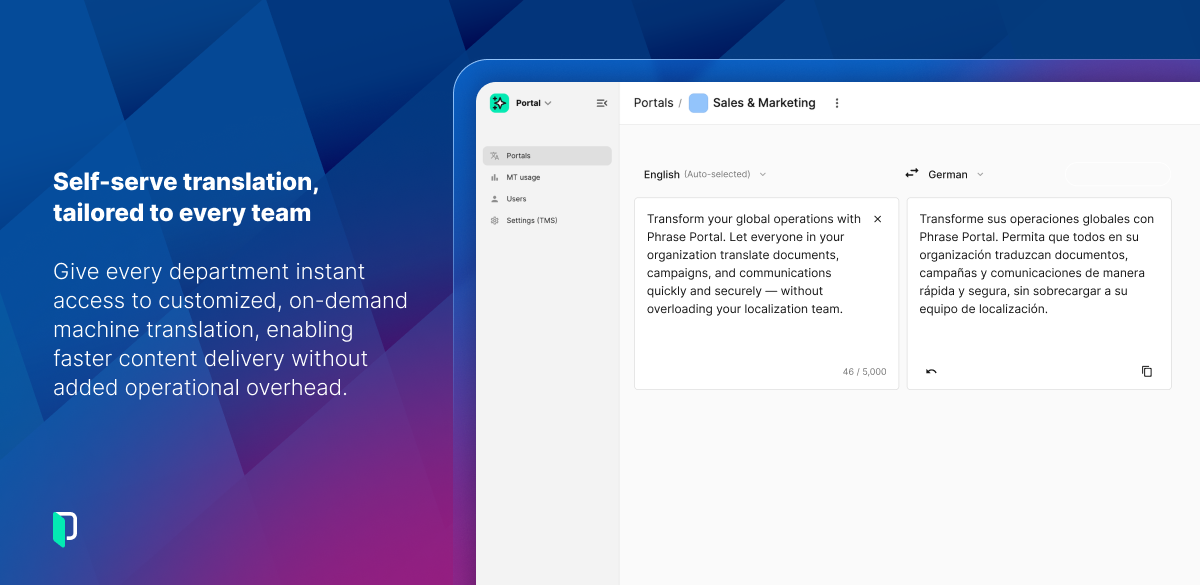Click the Portals translate icon in sidebar

pos(494,156)
